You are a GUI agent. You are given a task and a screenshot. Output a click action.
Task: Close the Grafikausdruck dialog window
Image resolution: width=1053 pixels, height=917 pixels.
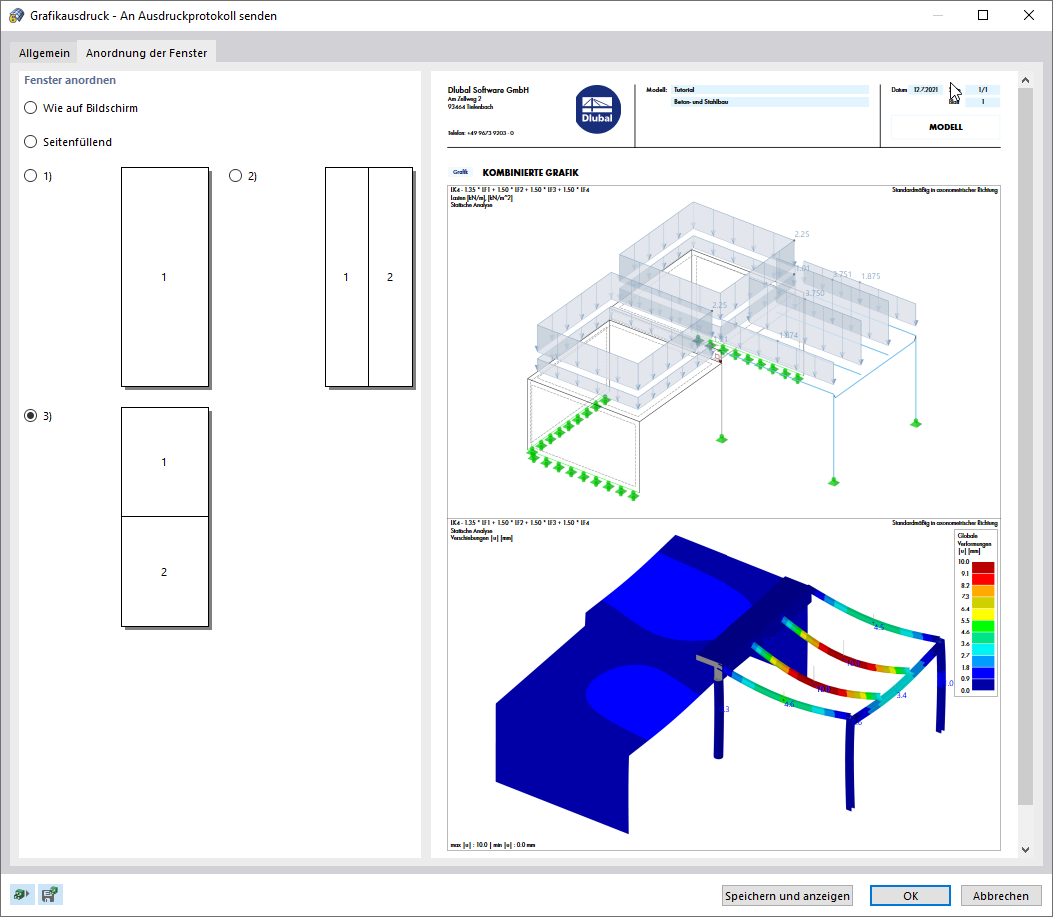[1028, 15]
